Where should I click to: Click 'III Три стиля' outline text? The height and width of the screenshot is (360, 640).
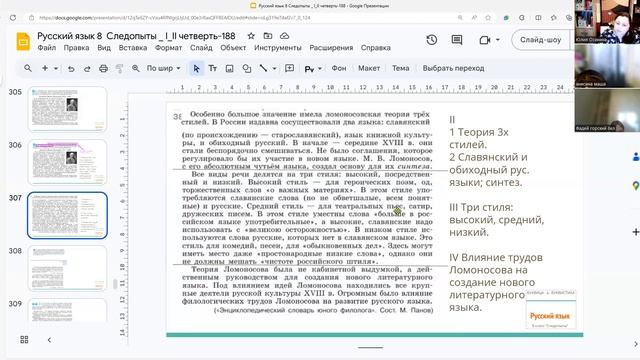click(481, 207)
